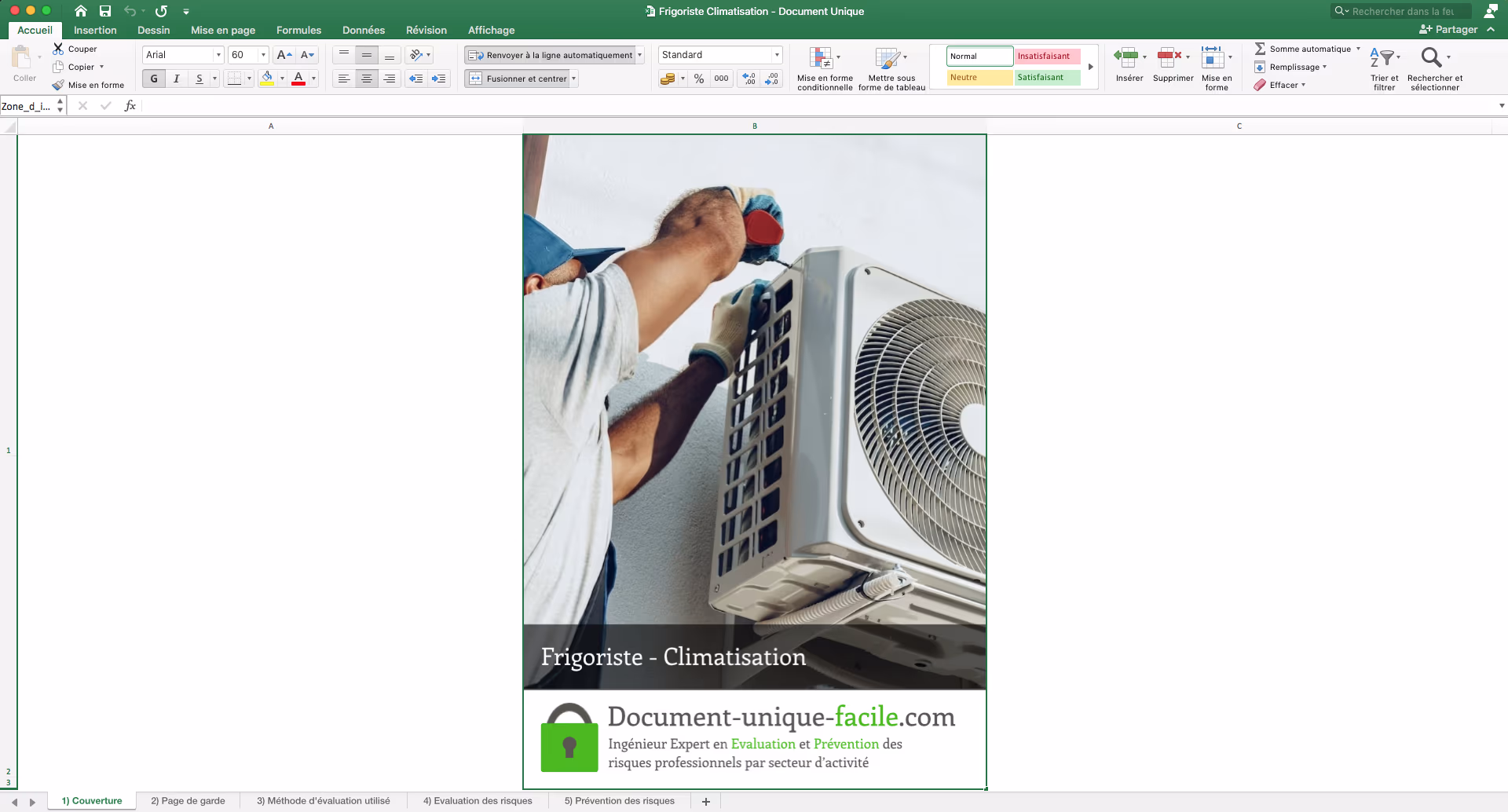Open the Mise en page ribbon tab
Viewport: 1508px width, 812px height.
pyautogui.click(x=223, y=30)
